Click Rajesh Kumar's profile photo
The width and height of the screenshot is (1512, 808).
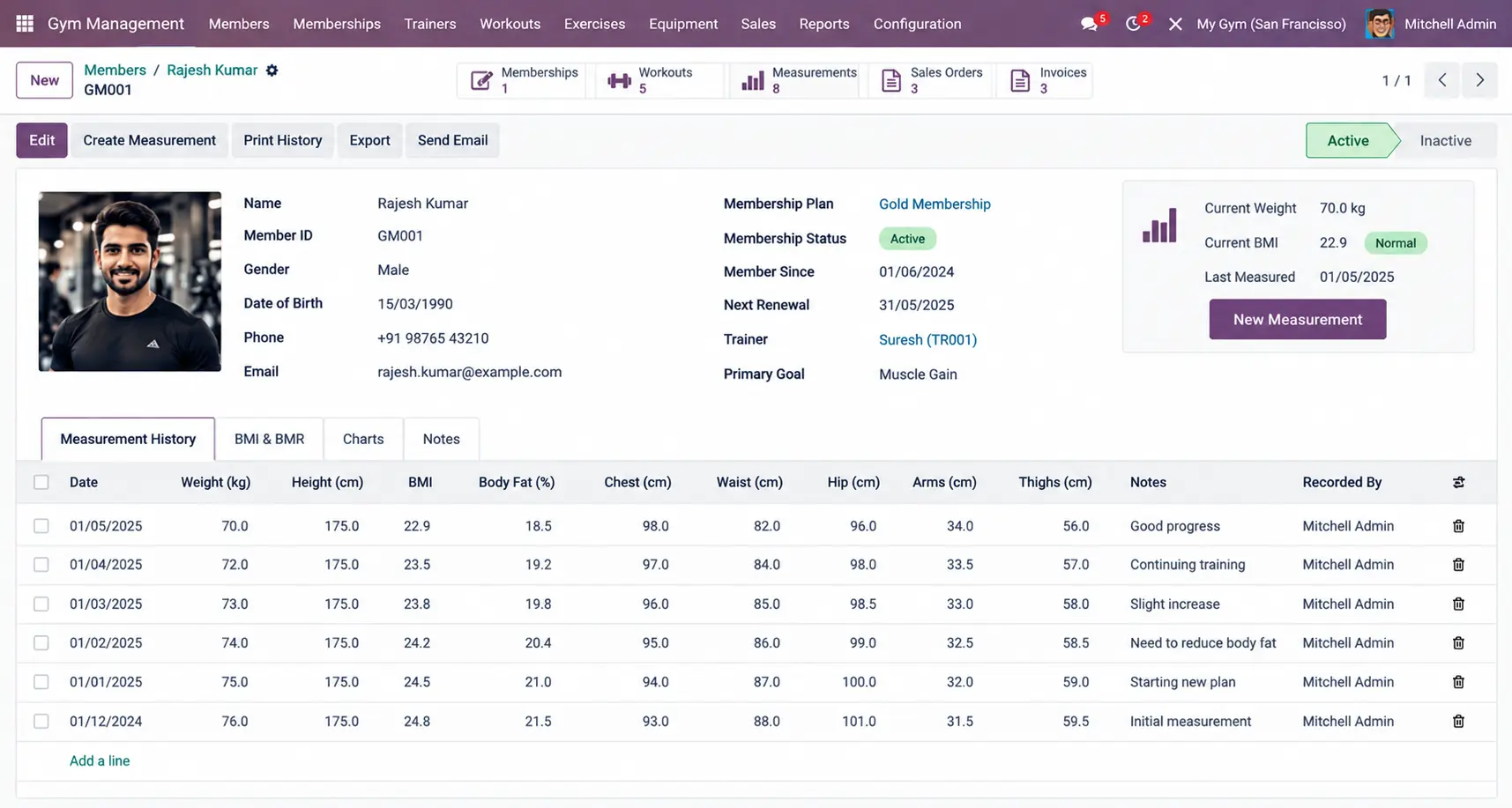point(130,281)
